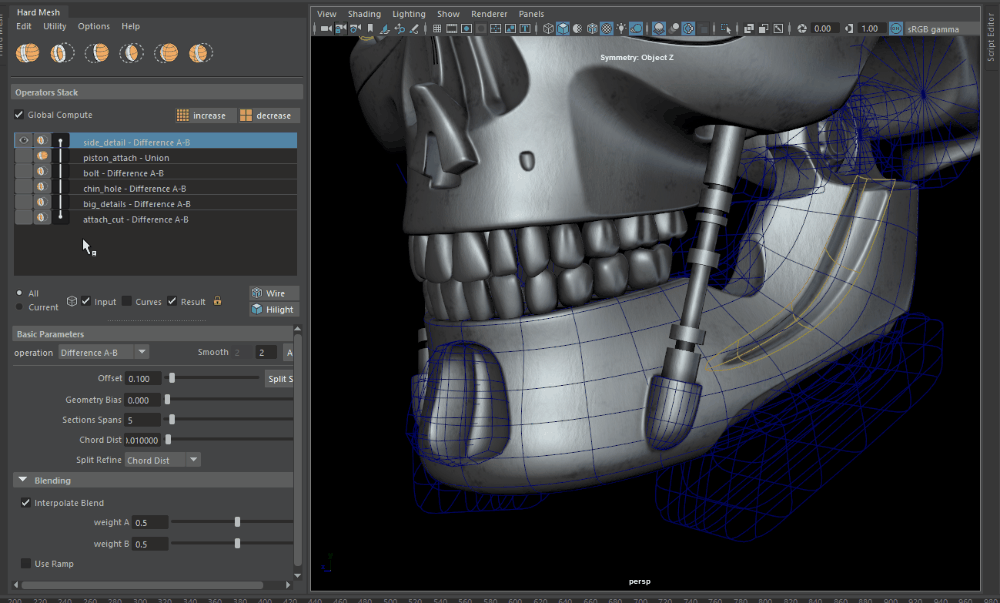Click the first Hard Mesh union boolean icon
1000x603 pixels.
pos(27,53)
